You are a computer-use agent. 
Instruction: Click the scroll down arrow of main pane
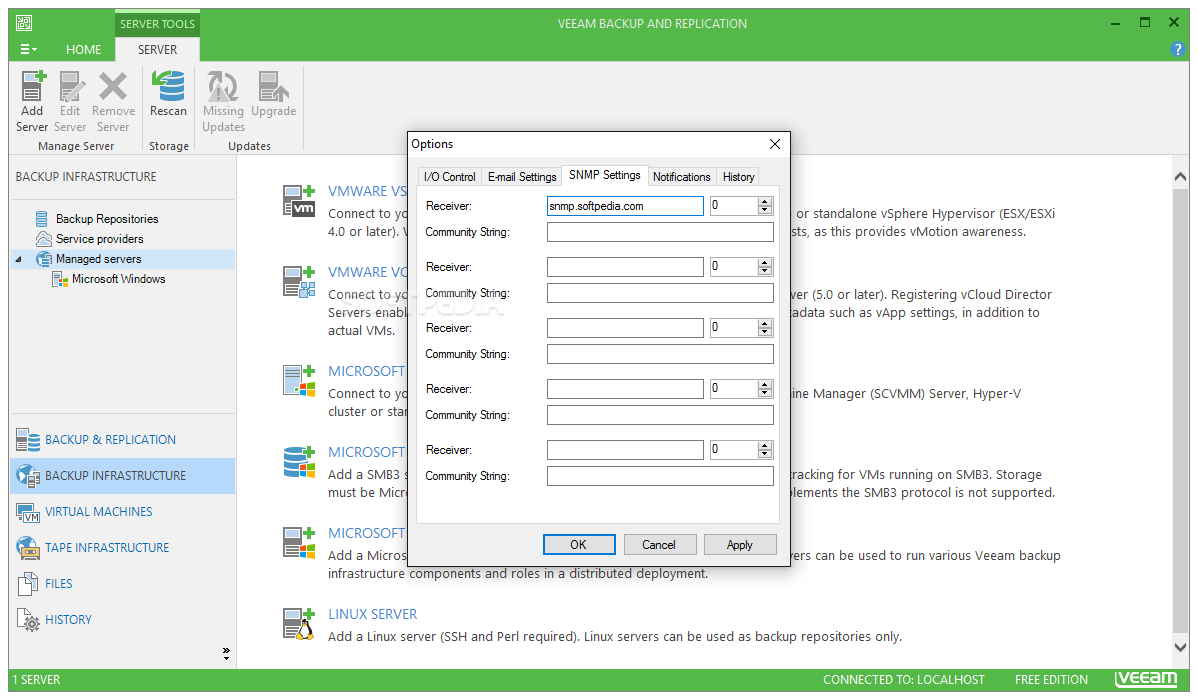click(x=1180, y=647)
